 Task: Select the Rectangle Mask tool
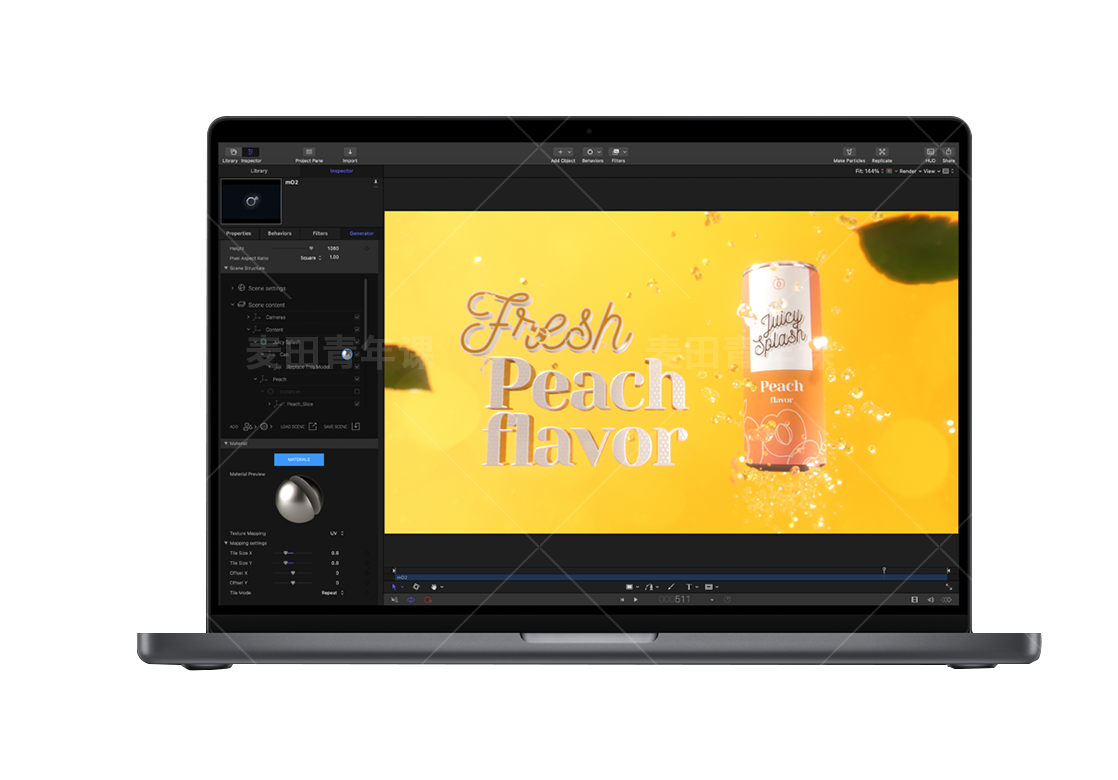(709, 587)
